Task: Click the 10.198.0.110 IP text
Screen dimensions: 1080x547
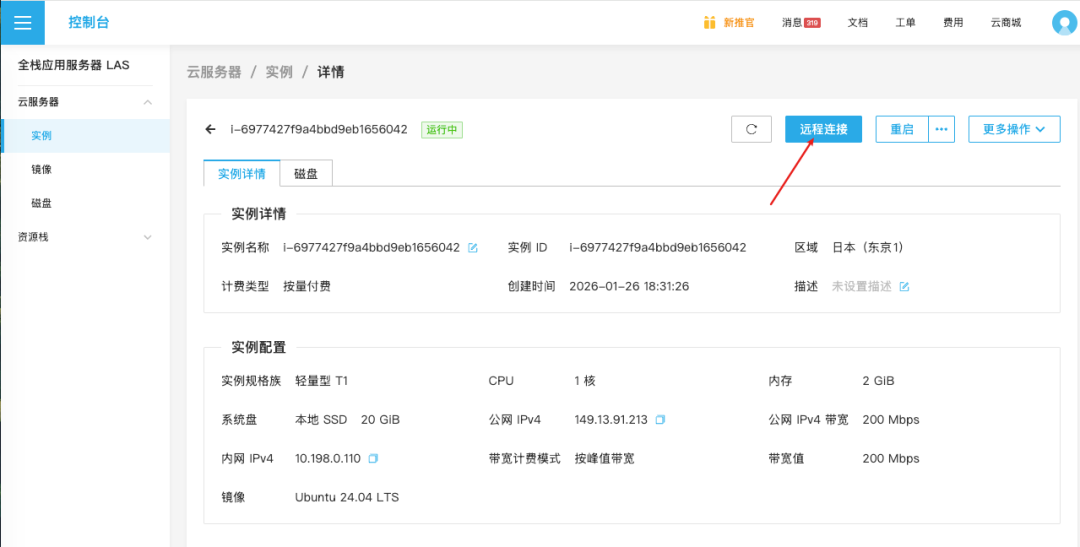Action: 328,458
